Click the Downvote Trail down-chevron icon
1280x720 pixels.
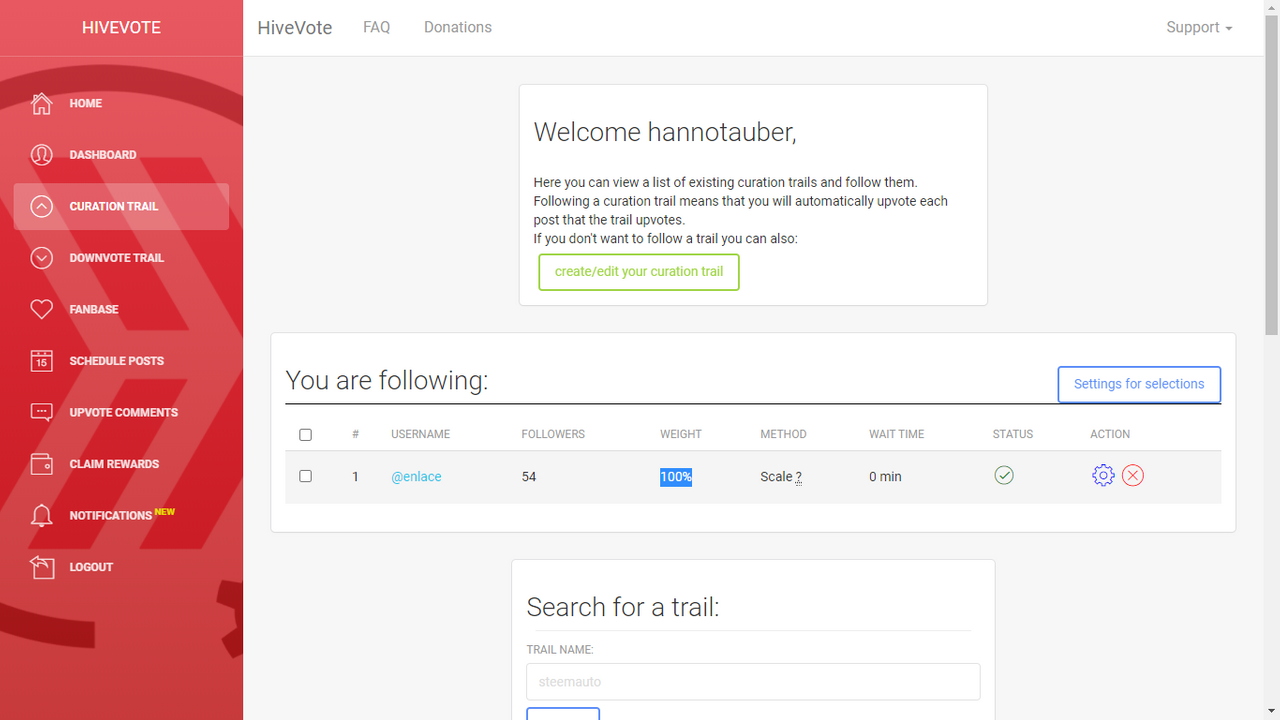(41, 258)
